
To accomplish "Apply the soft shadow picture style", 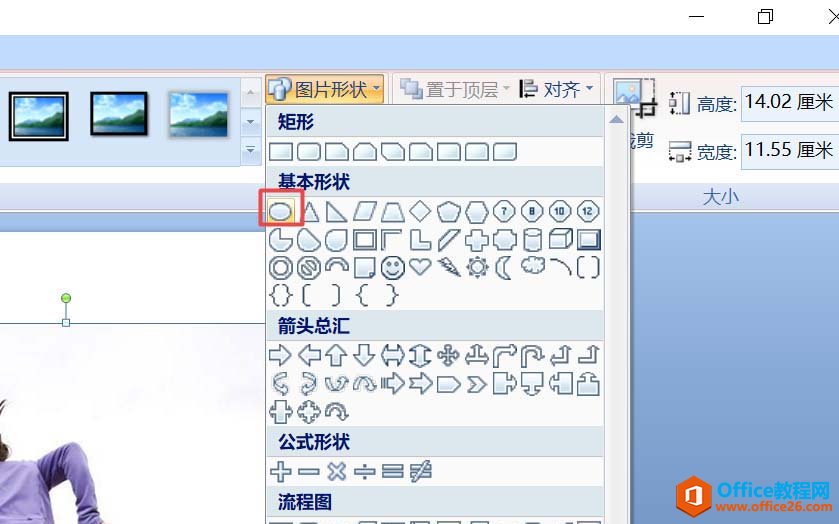I will coord(199,114).
